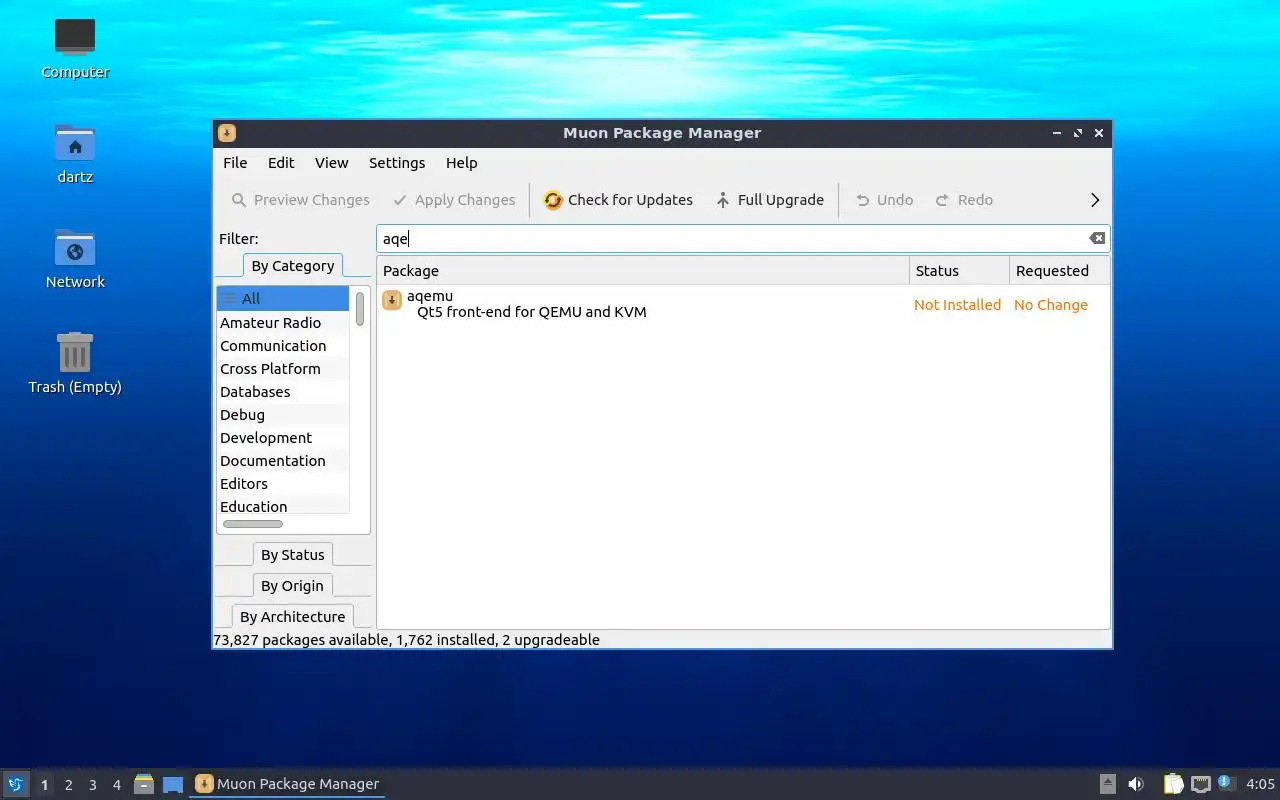Viewport: 1280px width, 800px height.
Task: Select the Amateur Radio category
Action: (283, 323)
